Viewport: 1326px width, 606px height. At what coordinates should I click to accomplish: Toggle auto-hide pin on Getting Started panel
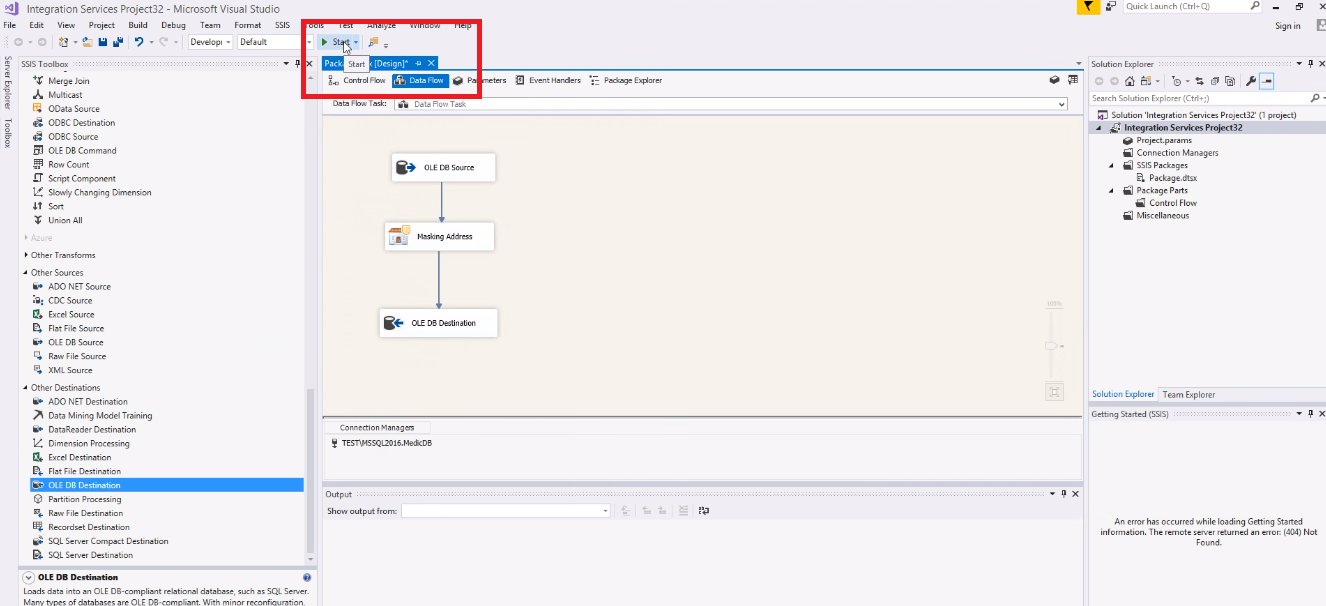click(1310, 413)
